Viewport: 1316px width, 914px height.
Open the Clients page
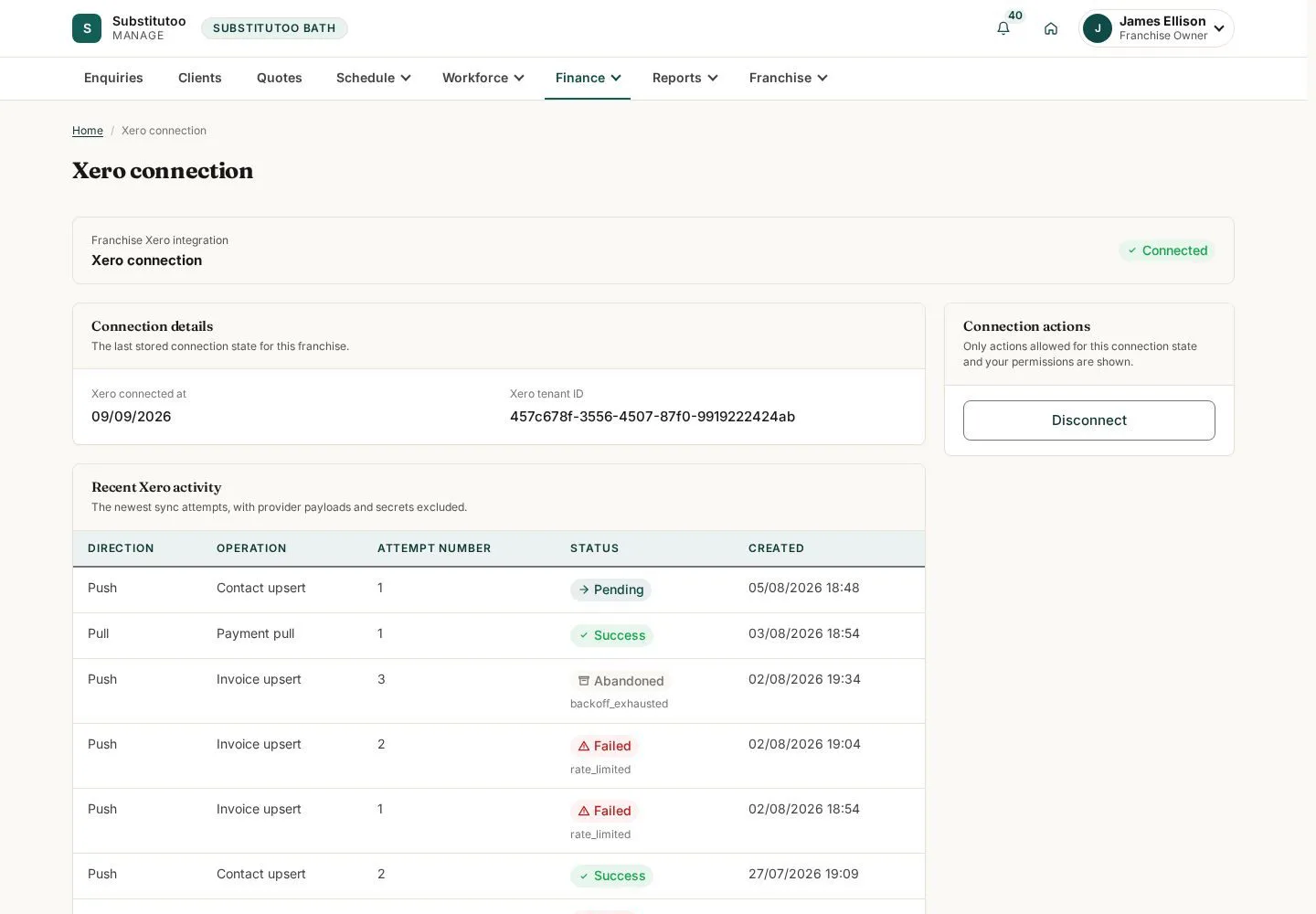(x=200, y=78)
